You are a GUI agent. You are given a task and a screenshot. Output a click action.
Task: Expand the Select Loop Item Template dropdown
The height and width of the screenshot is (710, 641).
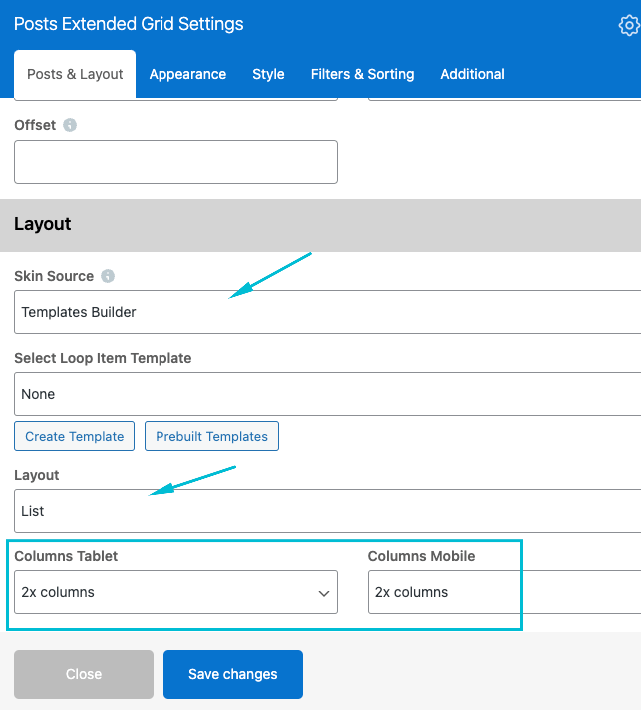[327, 394]
